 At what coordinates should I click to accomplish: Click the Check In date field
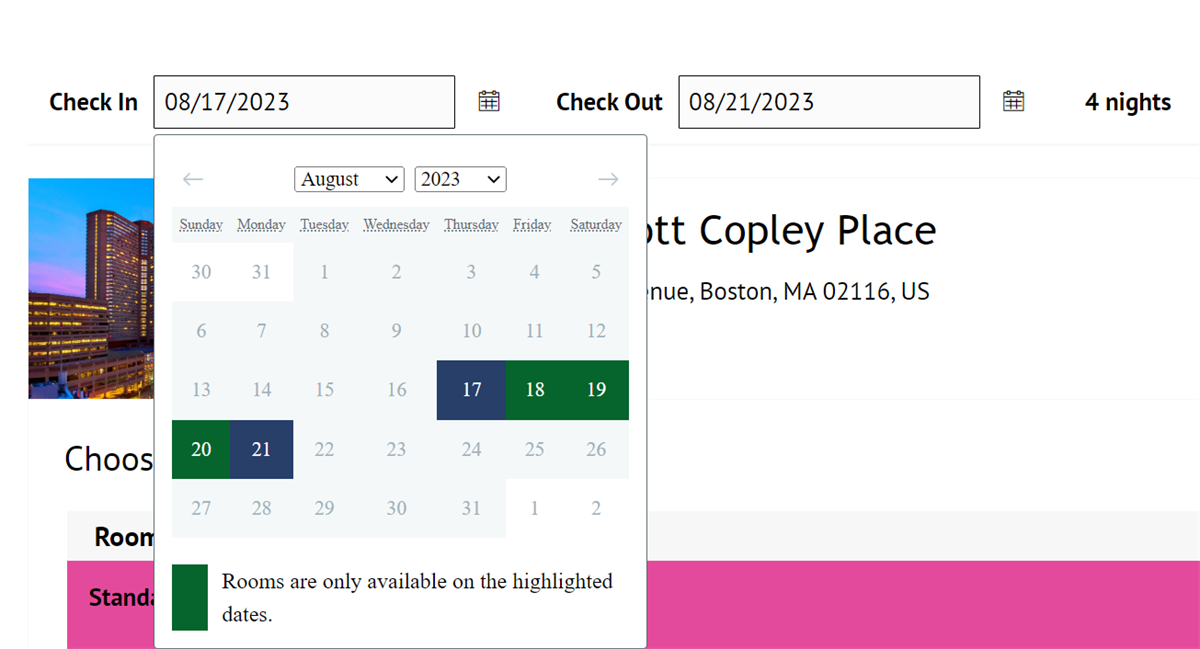point(304,102)
